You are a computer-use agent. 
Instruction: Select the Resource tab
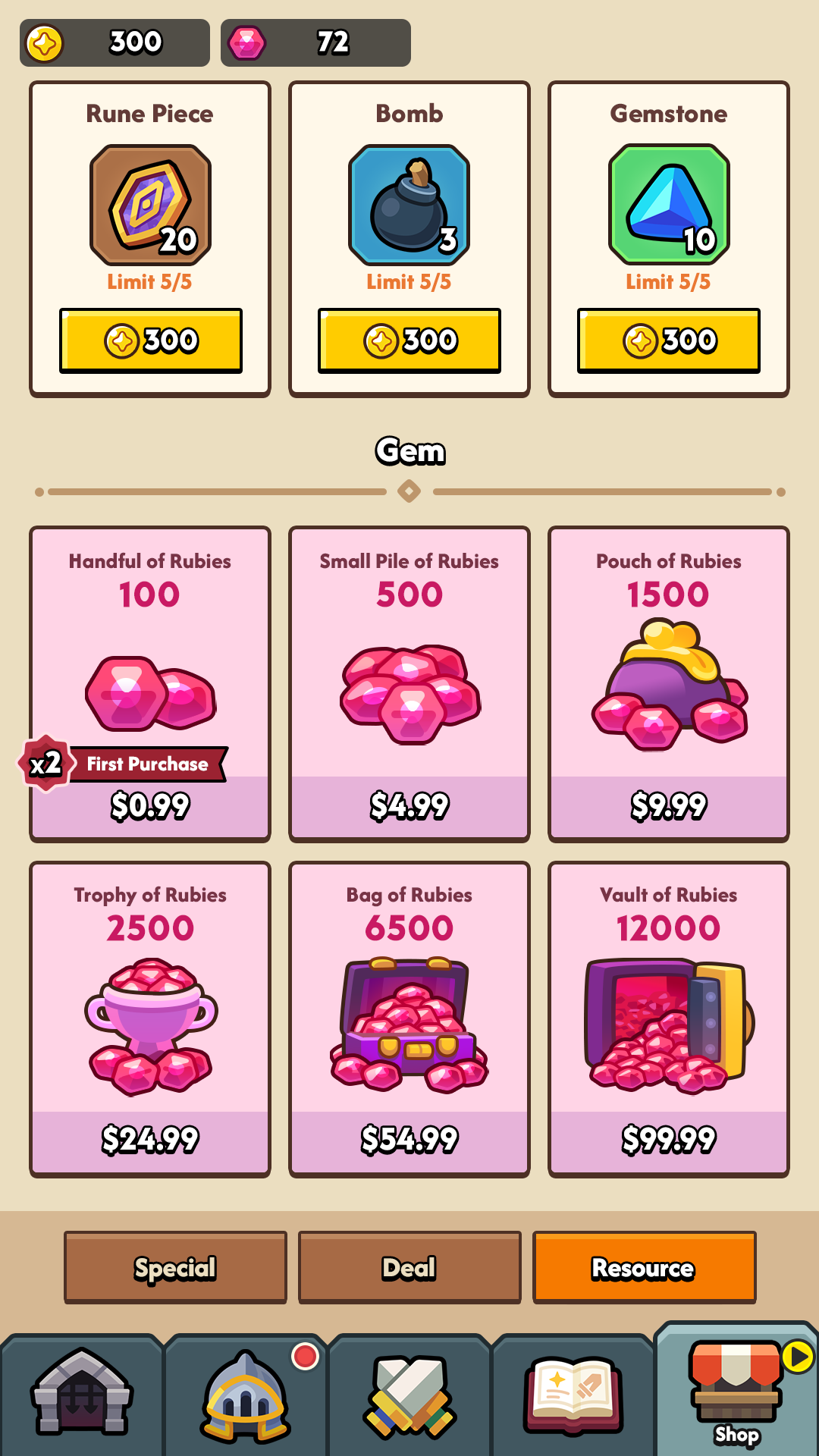(644, 1267)
